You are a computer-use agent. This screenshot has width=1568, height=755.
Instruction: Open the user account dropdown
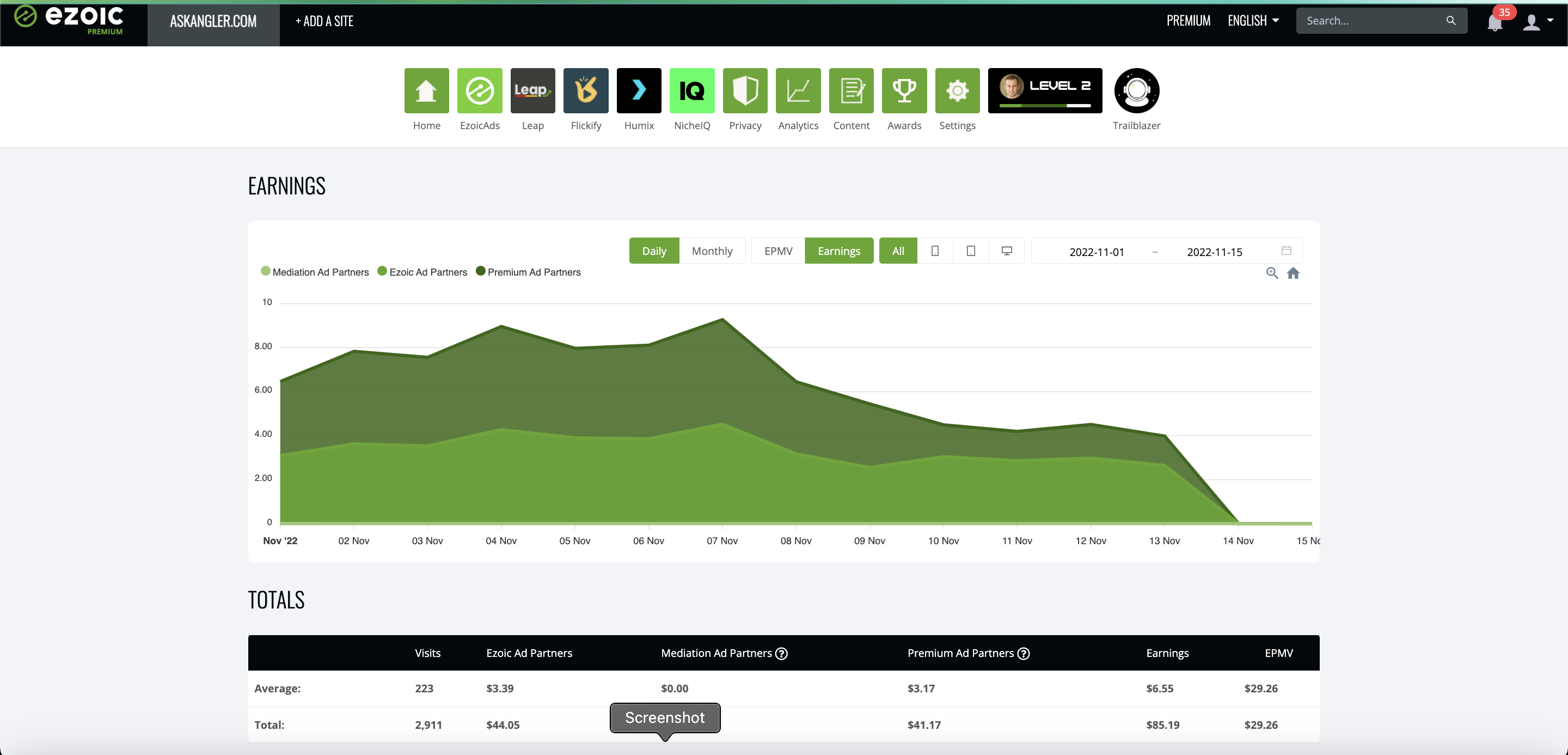tap(1538, 22)
